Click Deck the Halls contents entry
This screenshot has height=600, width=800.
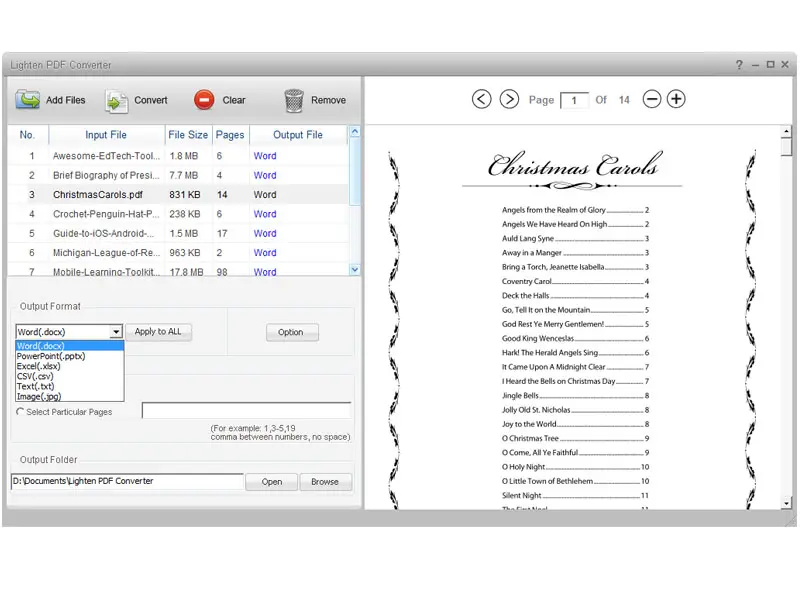575,295
